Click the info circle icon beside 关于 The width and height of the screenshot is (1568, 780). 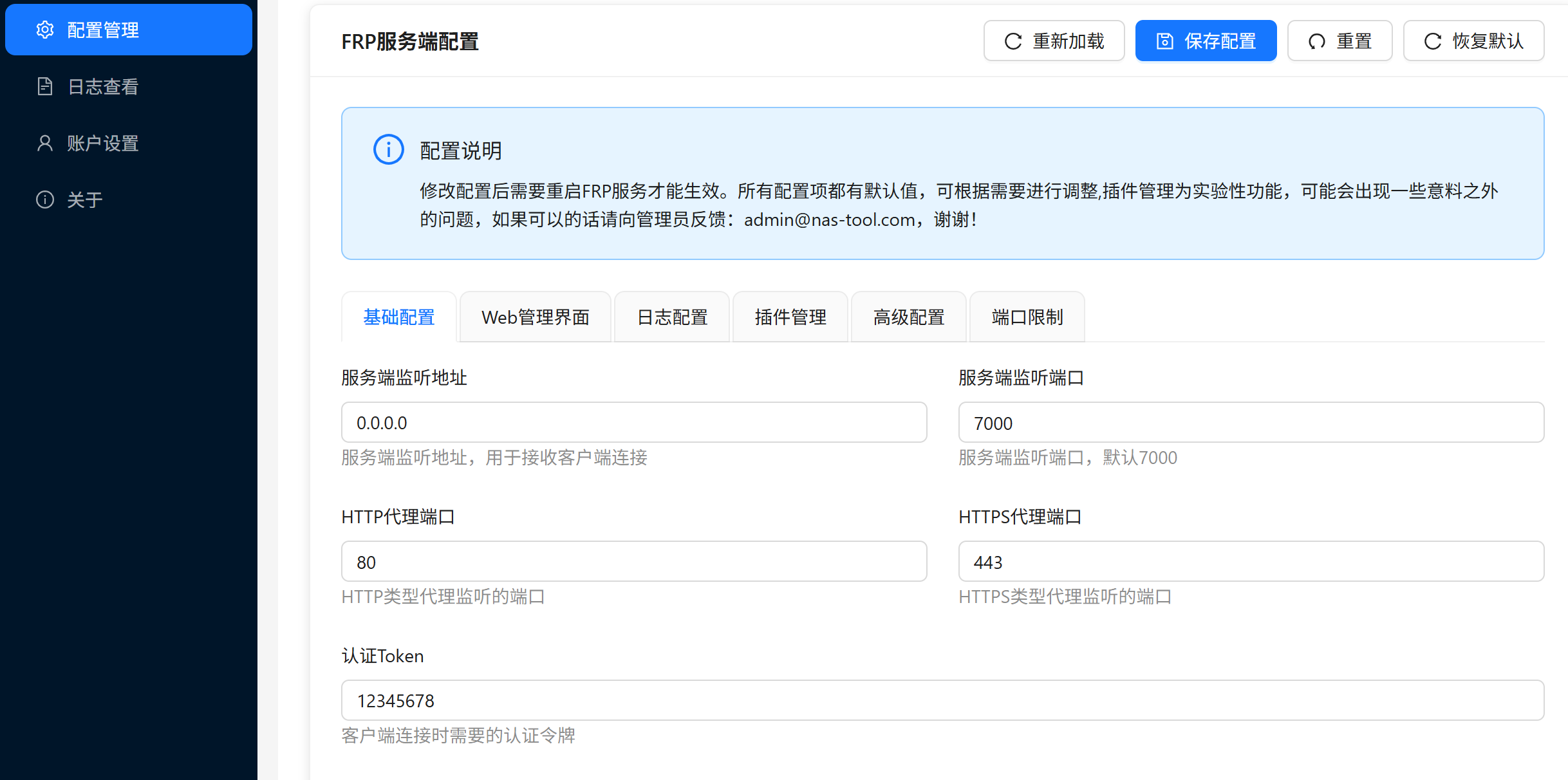click(45, 200)
